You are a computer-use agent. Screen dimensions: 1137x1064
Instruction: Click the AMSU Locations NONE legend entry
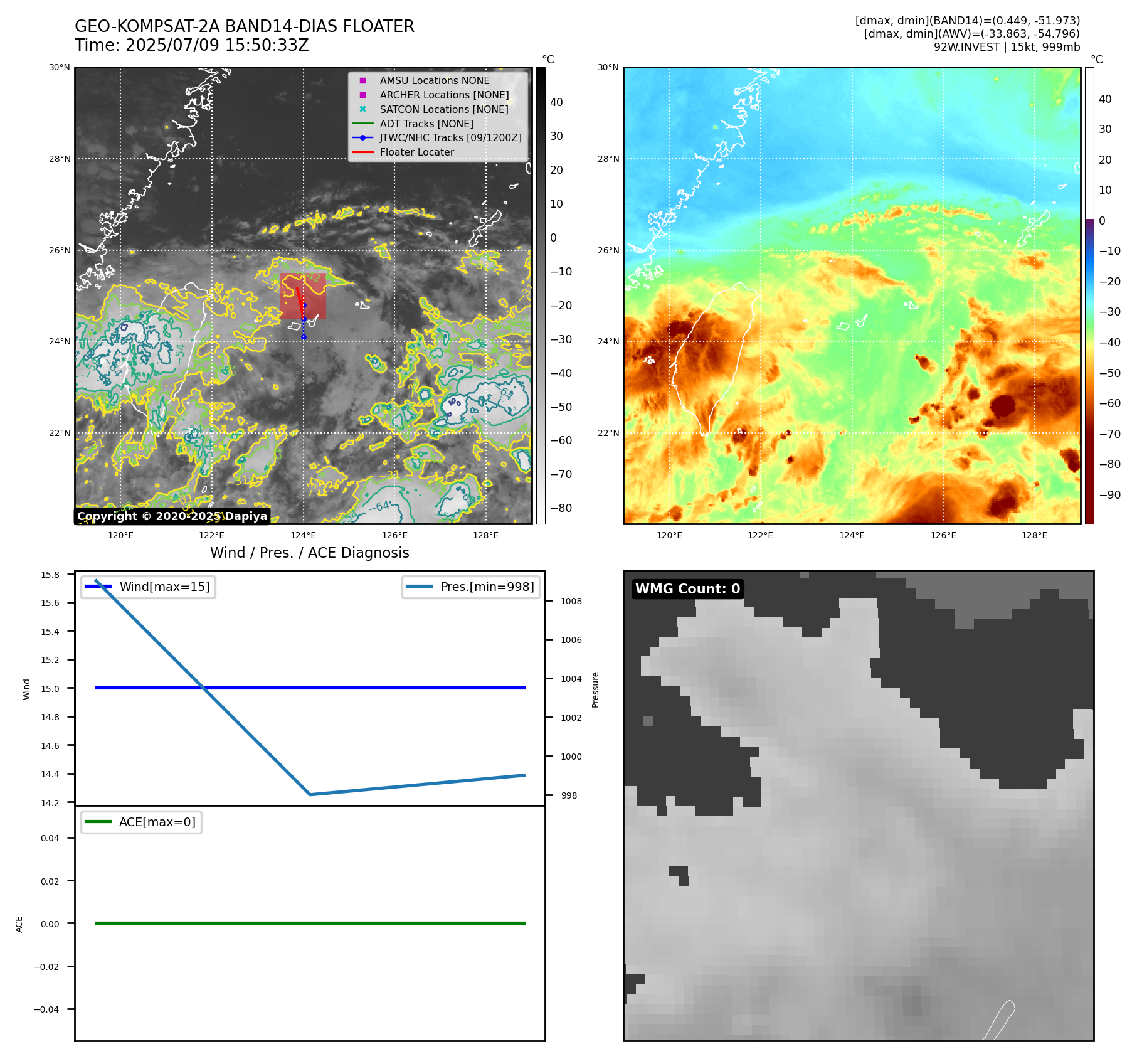[435, 80]
